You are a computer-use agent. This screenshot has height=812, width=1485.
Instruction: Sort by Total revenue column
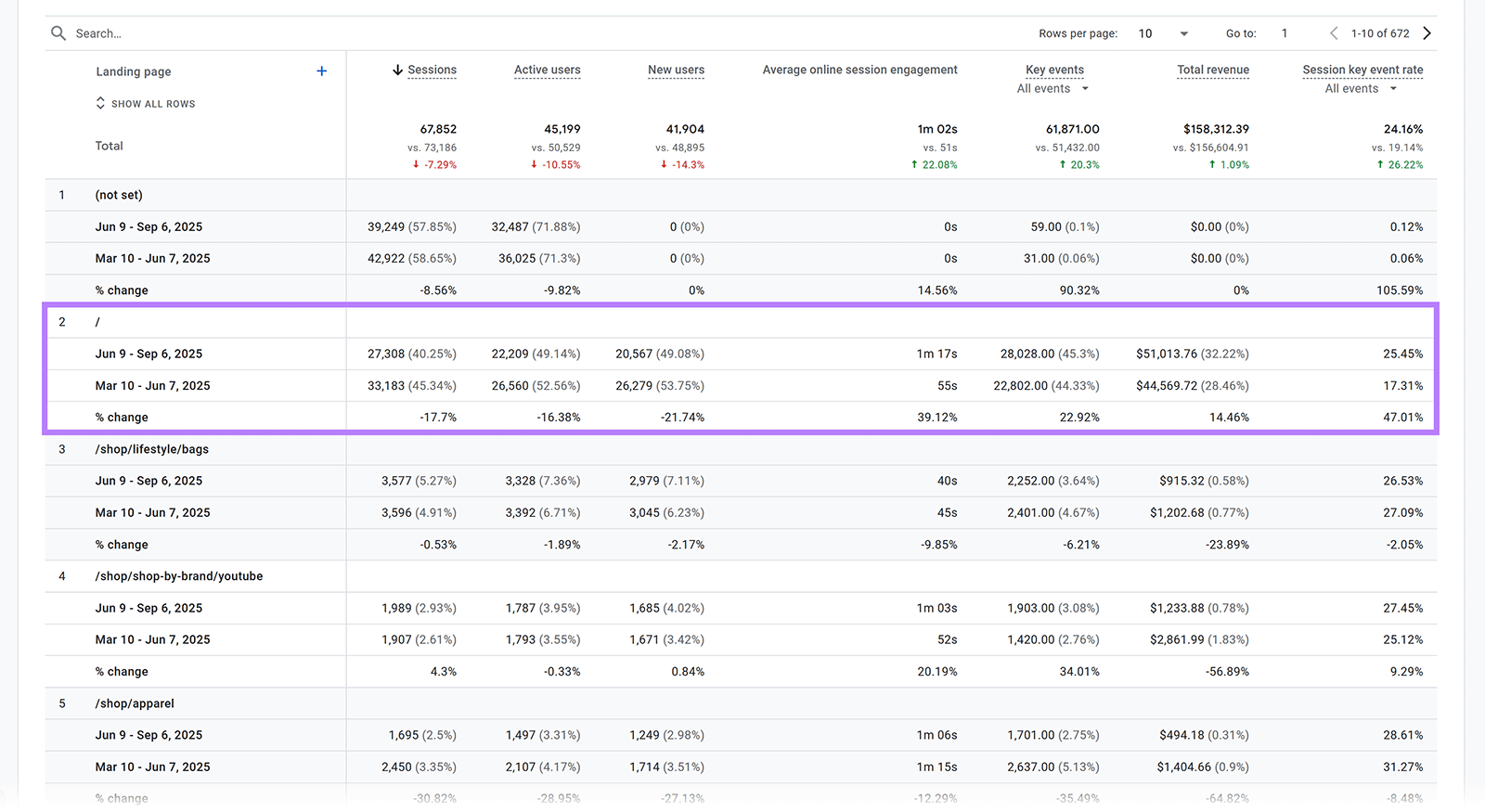(x=1212, y=71)
